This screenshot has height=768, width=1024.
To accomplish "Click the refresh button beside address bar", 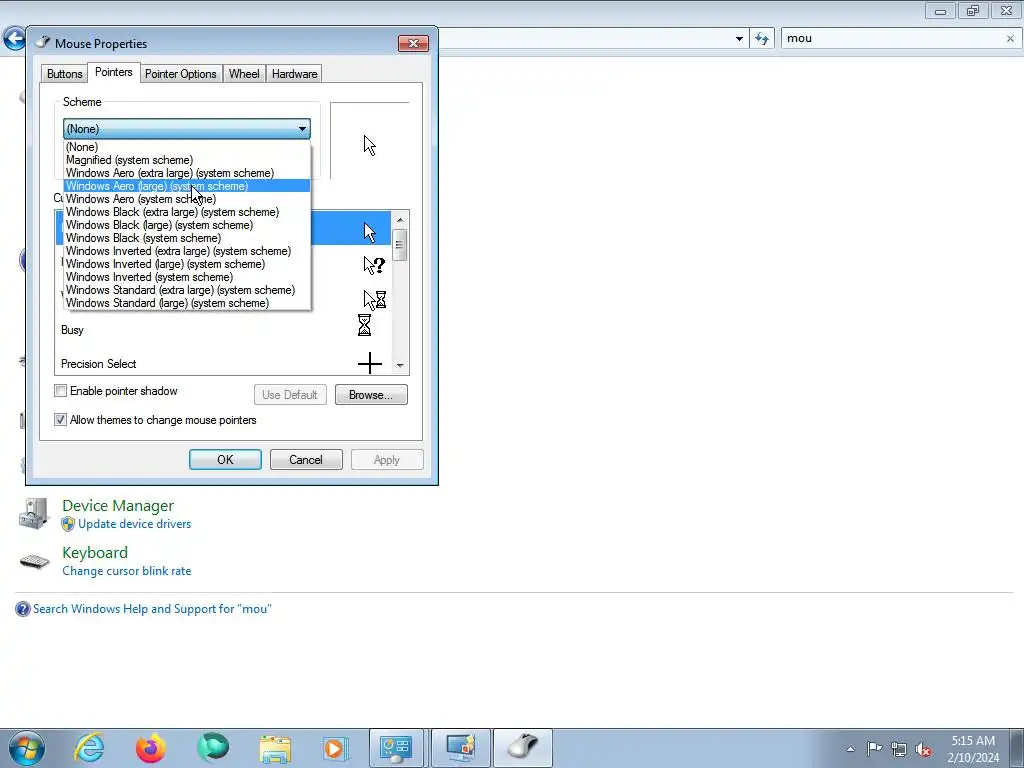I will (762, 39).
